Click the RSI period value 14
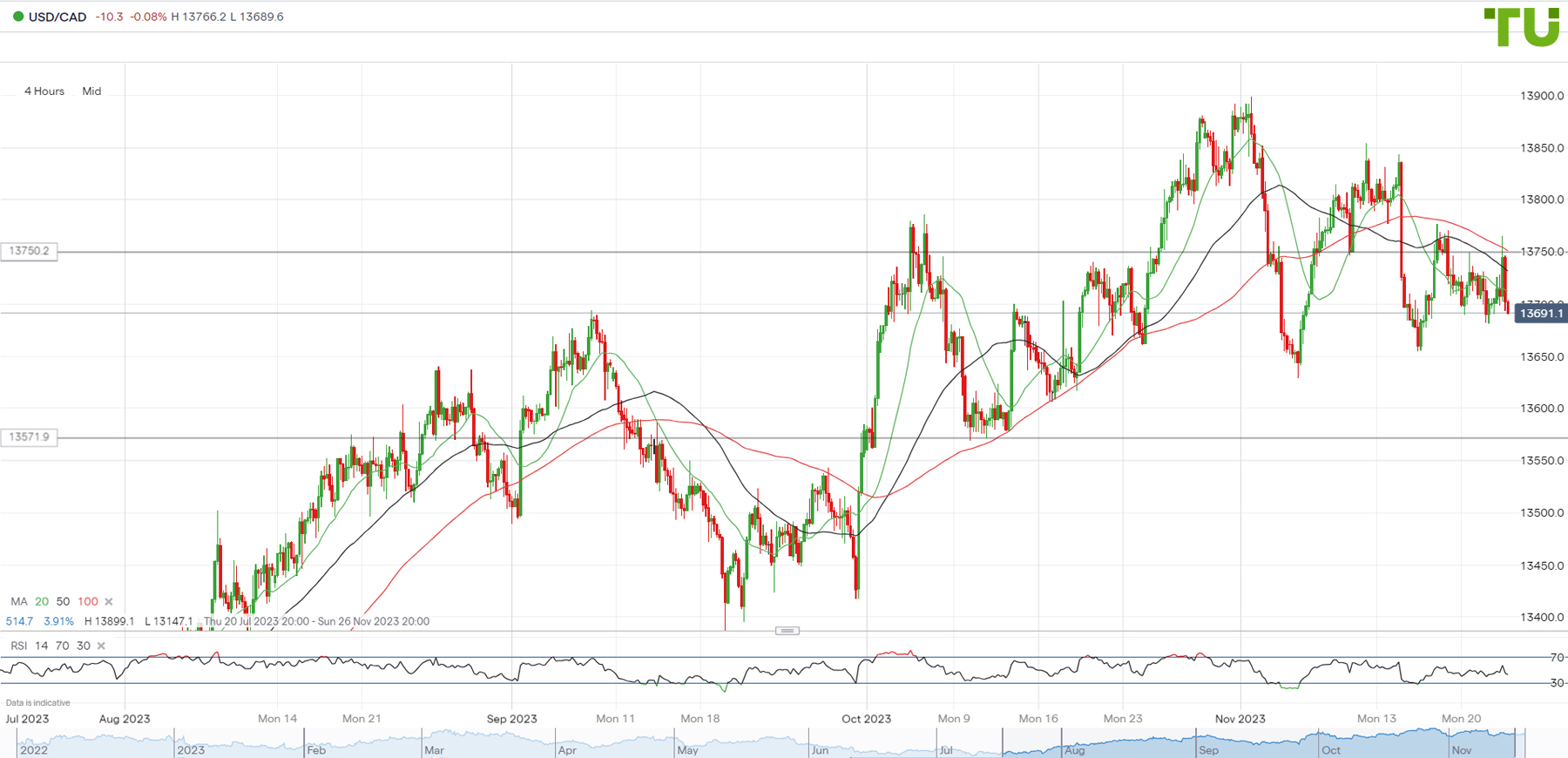 point(42,646)
